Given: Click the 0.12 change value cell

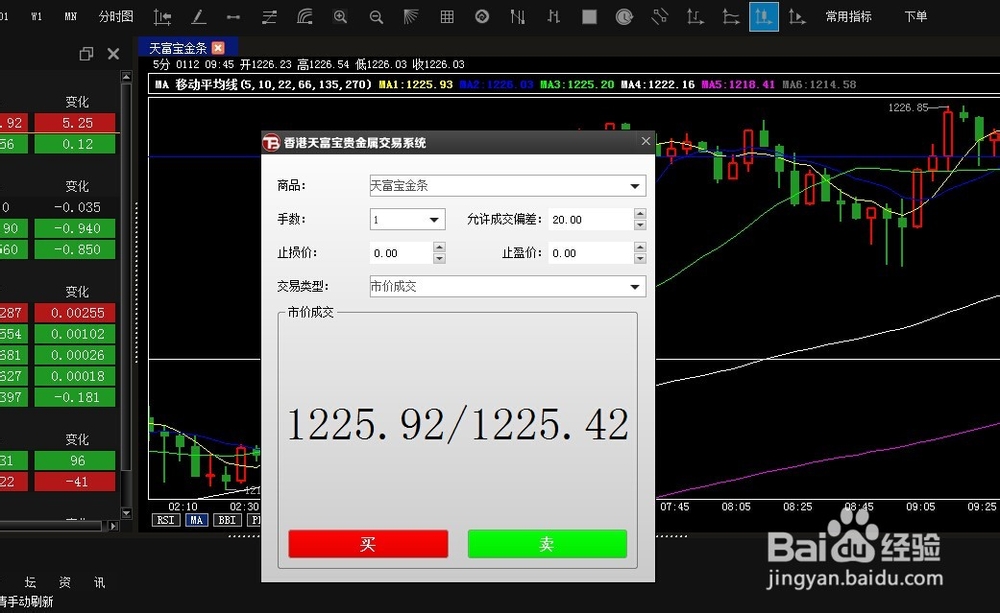Looking at the screenshot, I should 75,144.
